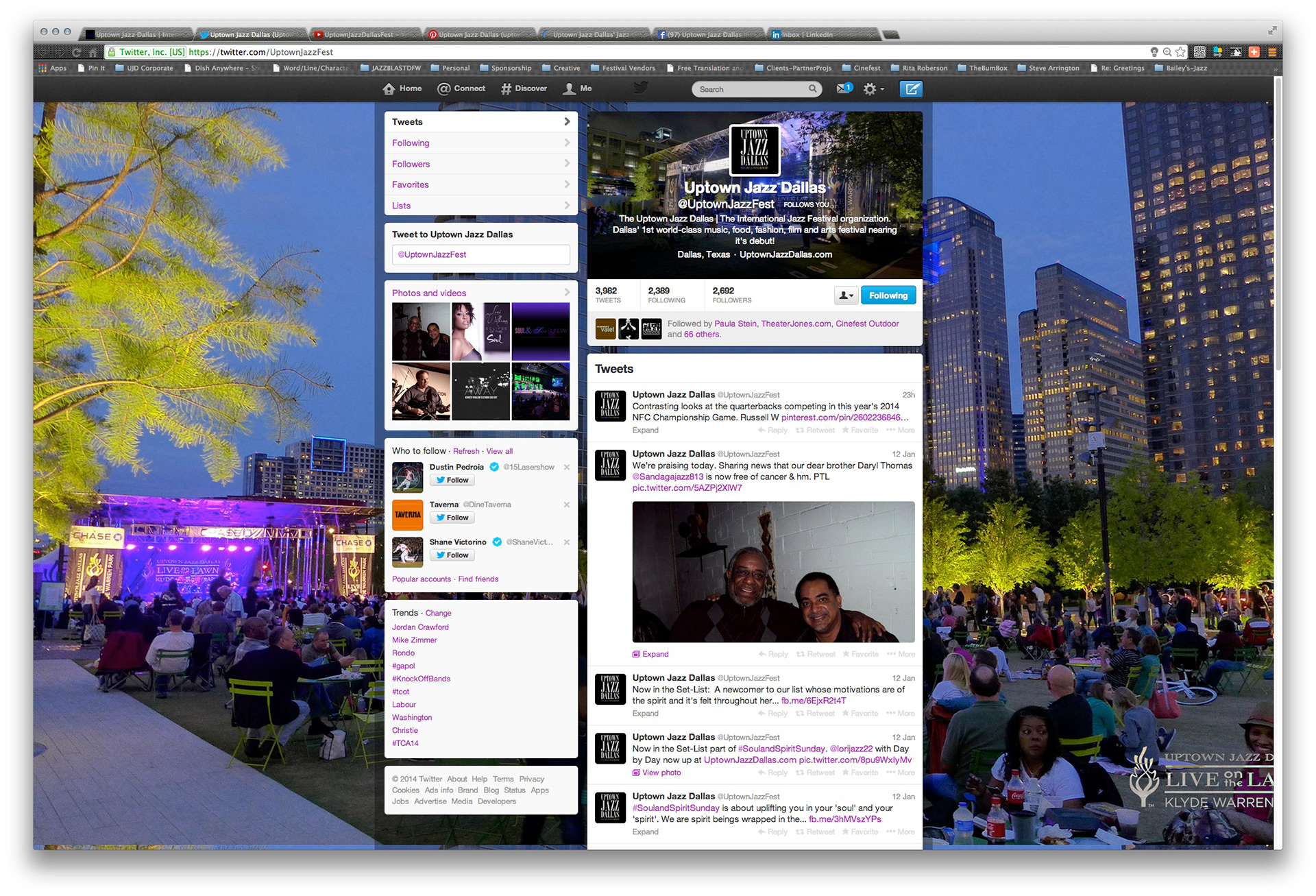Select the Tweets sidebar item
The height and width of the screenshot is (896, 1316).
tap(481, 121)
